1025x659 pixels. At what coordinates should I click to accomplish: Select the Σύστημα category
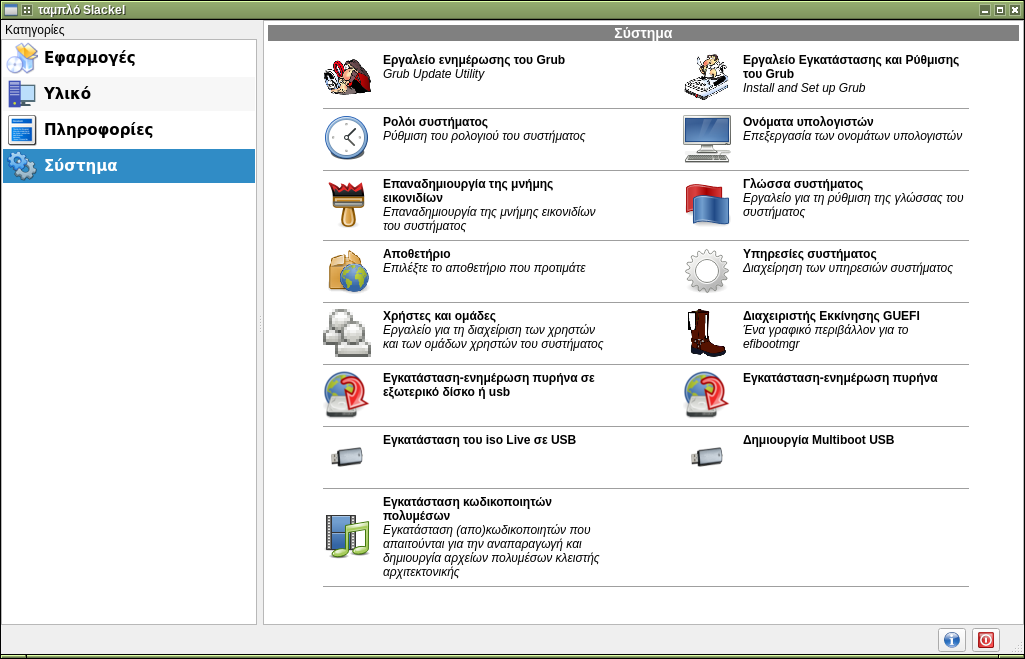point(80,166)
